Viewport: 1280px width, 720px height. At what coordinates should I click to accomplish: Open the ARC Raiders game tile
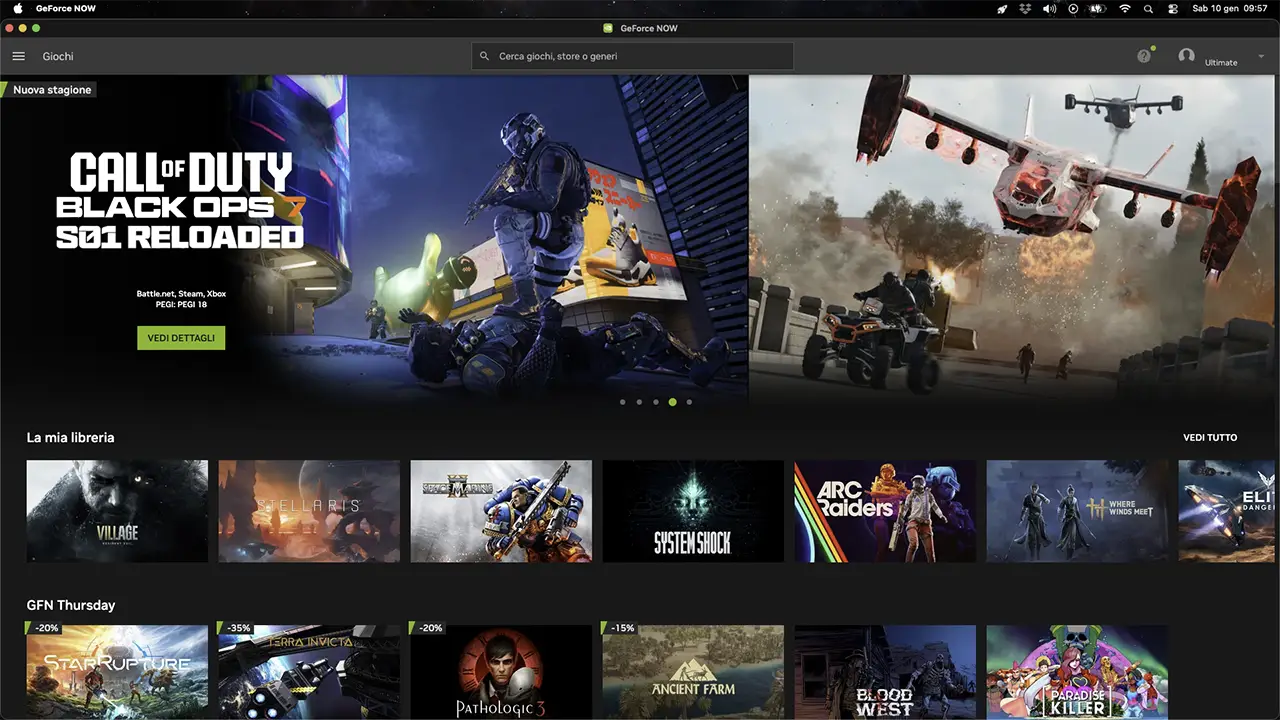pos(885,510)
